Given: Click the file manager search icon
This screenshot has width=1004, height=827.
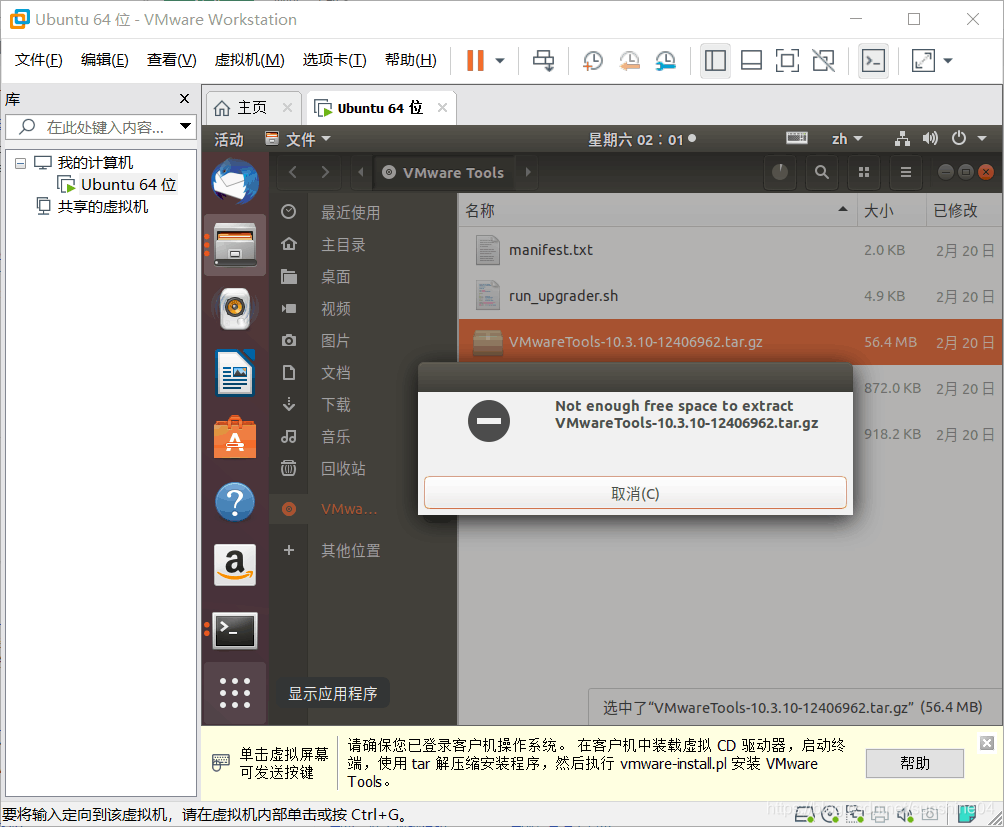Looking at the screenshot, I should 822,172.
